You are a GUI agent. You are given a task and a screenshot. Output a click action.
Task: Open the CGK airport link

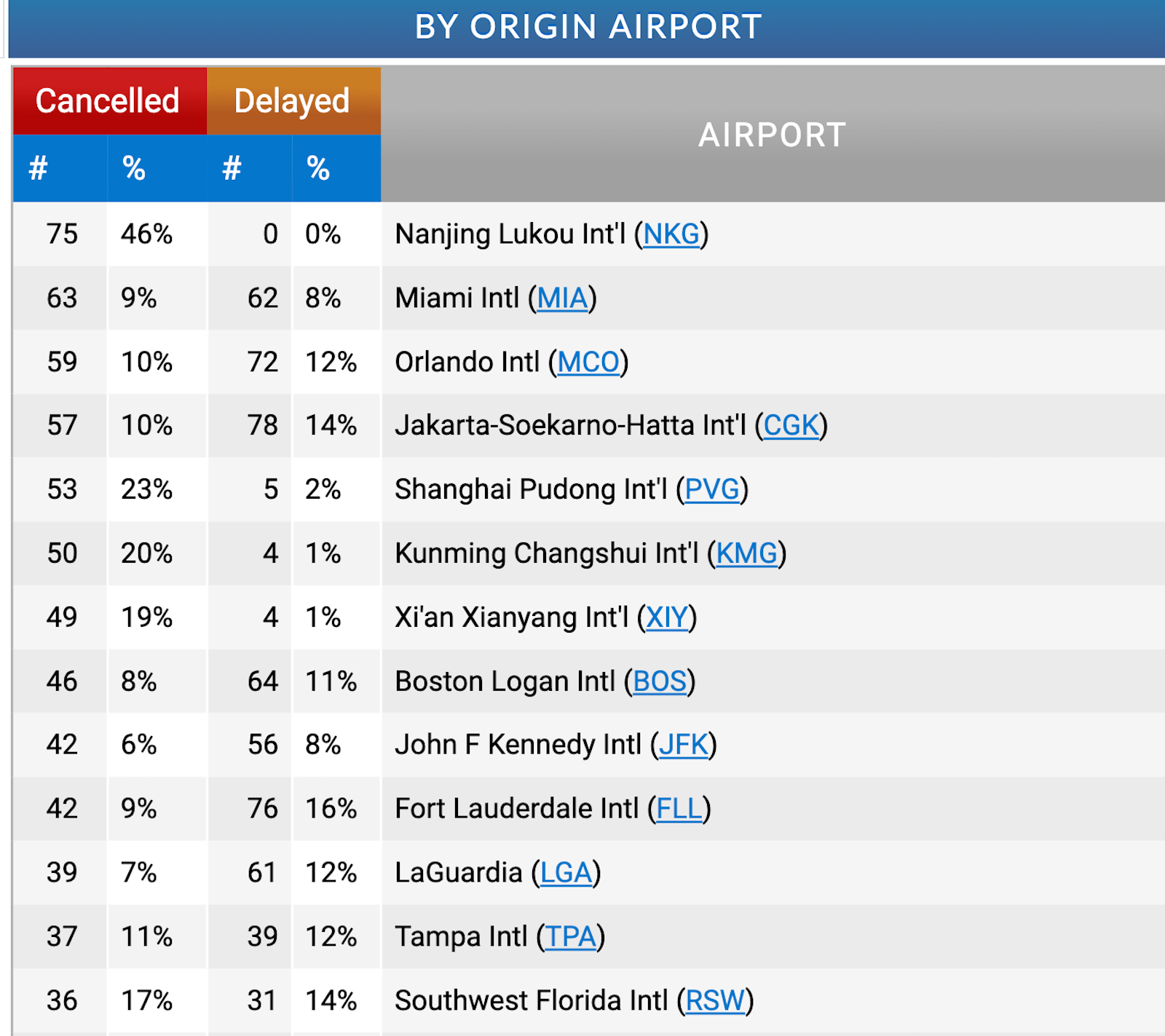tap(791, 426)
